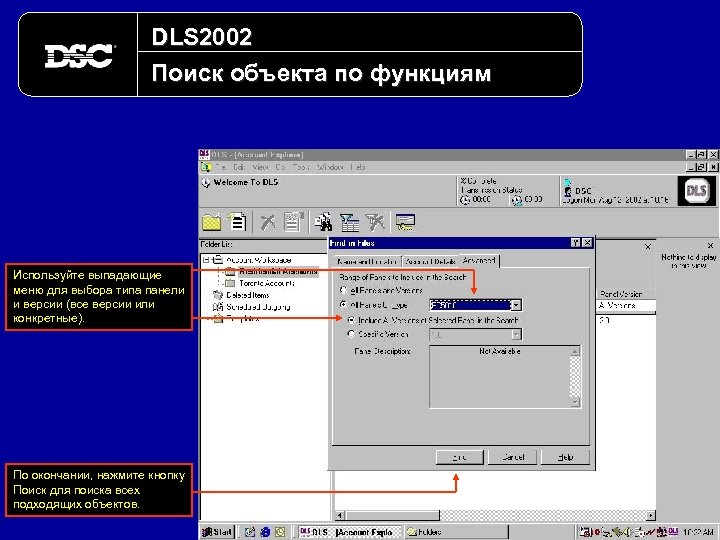
Task: Select All Panels of Type radio button
Action: [343, 304]
